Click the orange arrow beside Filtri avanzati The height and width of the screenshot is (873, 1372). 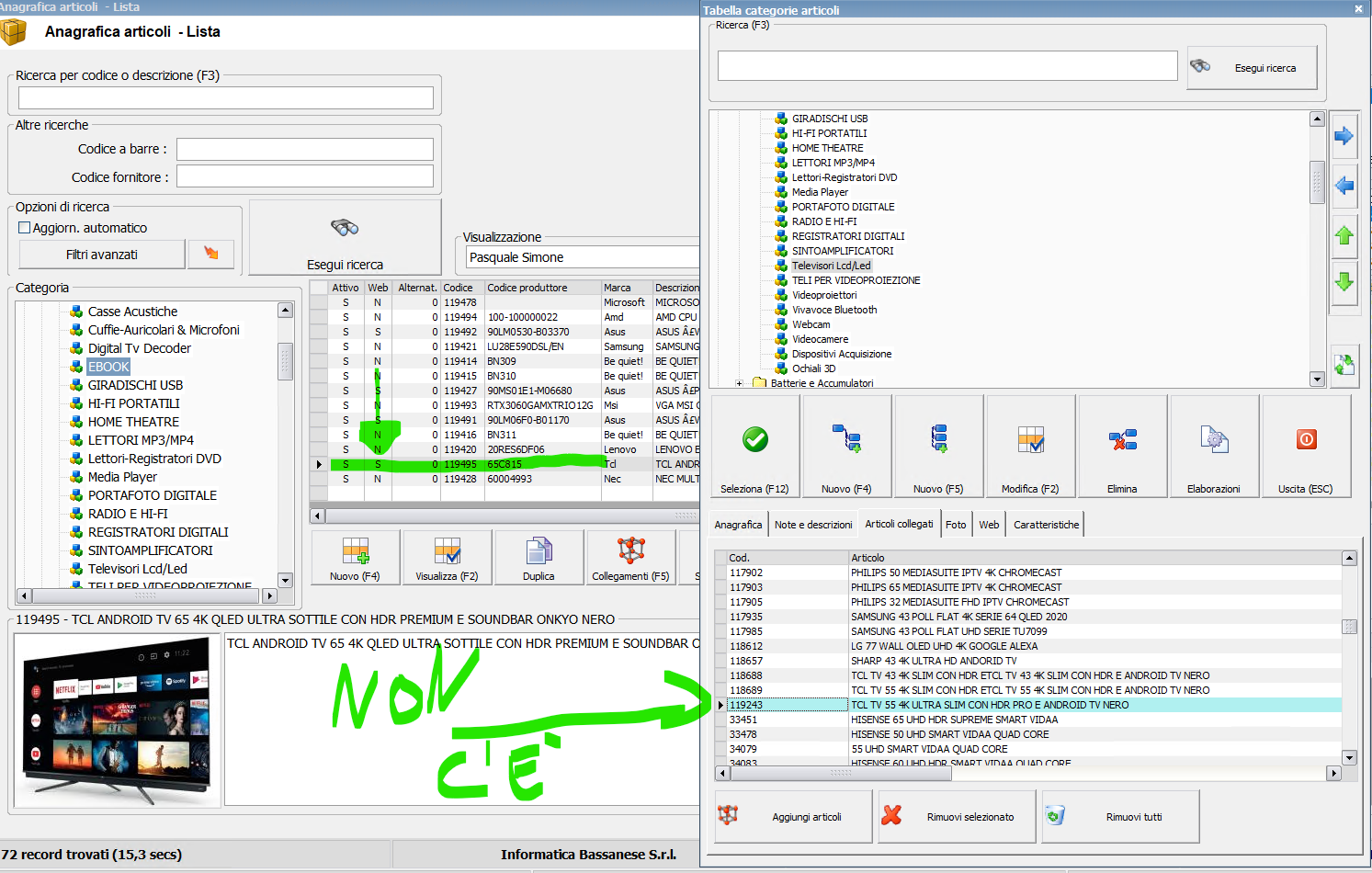pyautogui.click(x=211, y=254)
